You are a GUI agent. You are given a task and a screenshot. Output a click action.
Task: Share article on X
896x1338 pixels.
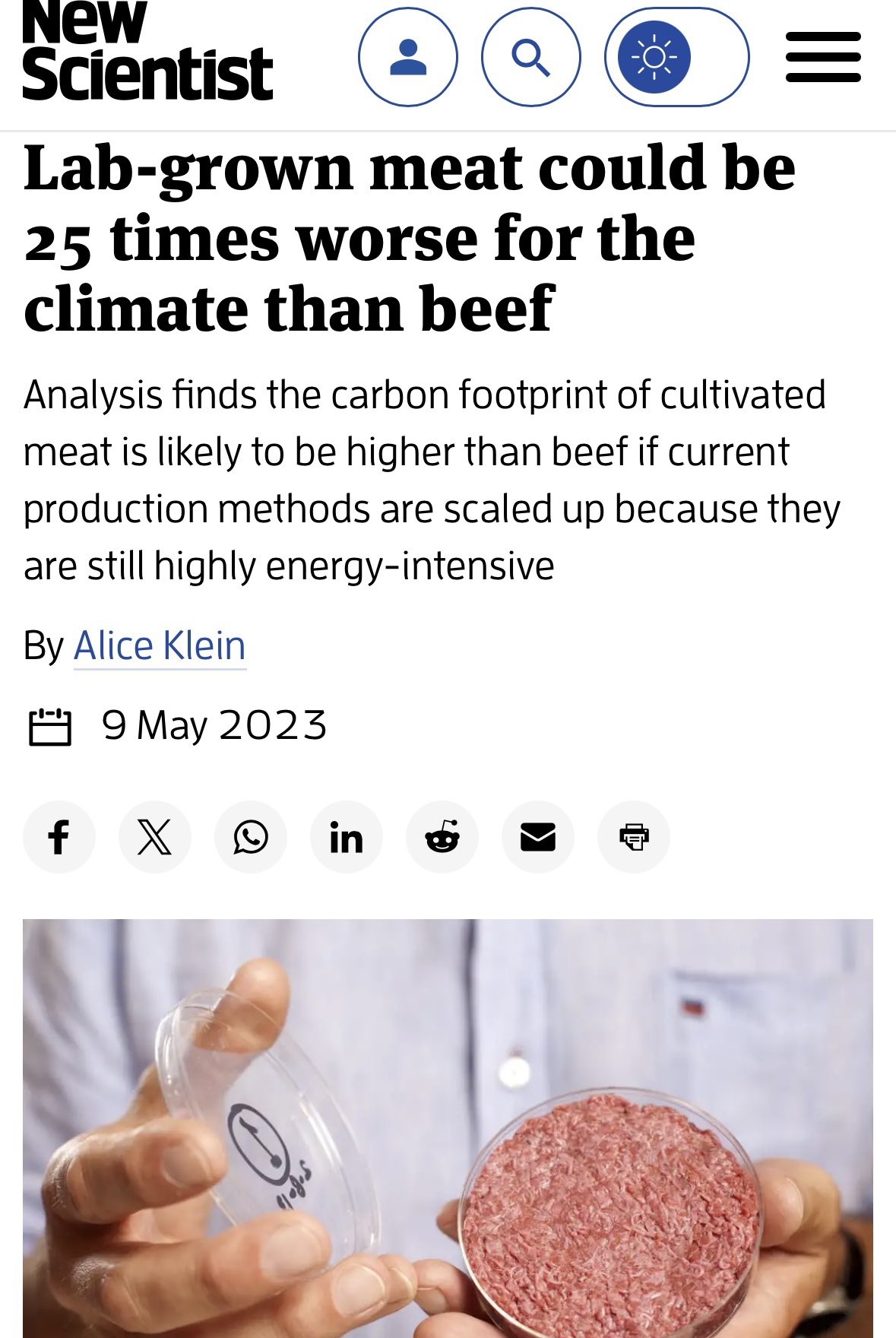pyautogui.click(x=155, y=837)
